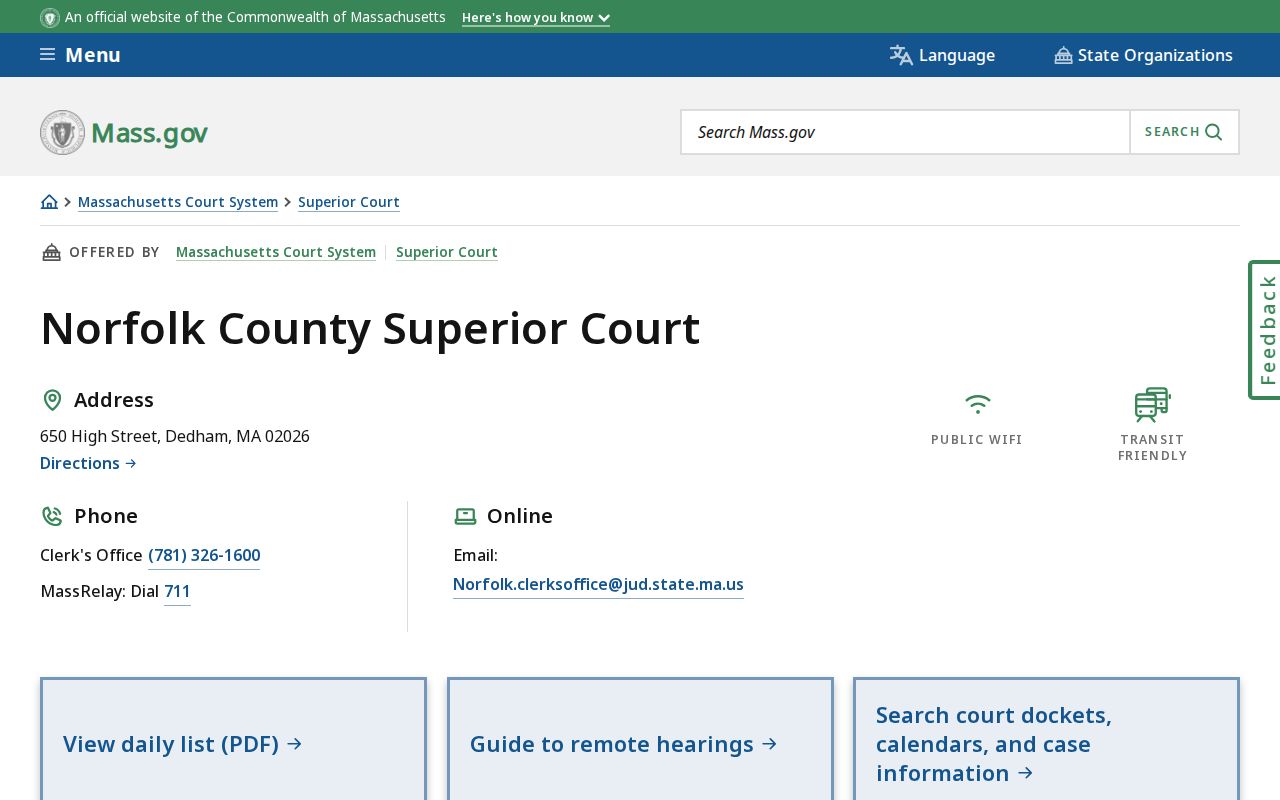Click Massachusetts Court System under Offered By
This screenshot has width=1280, height=800.
pyautogui.click(x=276, y=252)
